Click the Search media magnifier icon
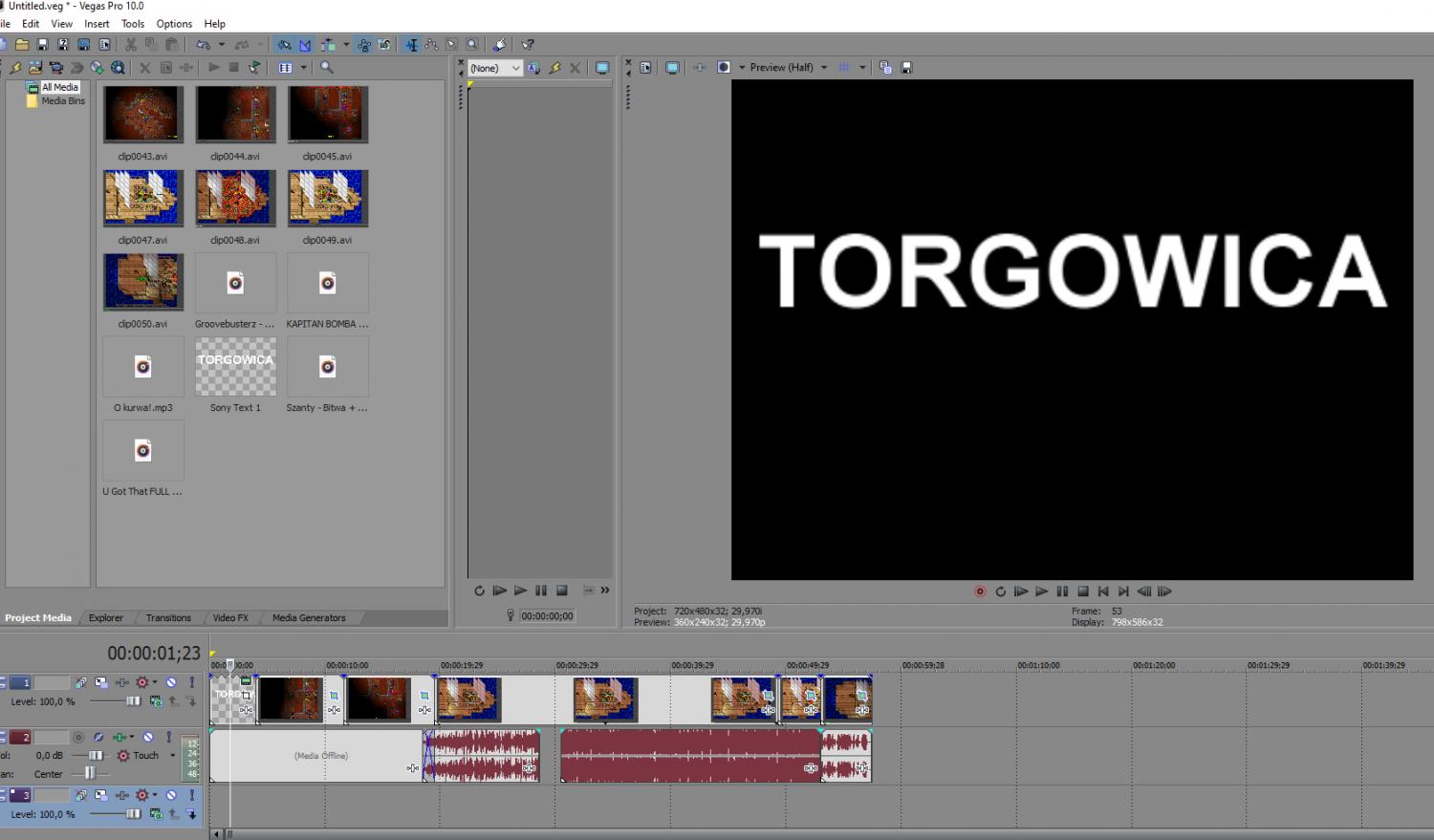The height and width of the screenshot is (840, 1434). [327, 68]
